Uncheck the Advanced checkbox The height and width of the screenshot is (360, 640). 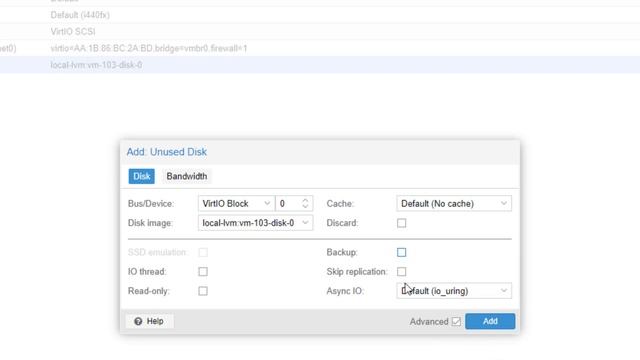pos(456,322)
